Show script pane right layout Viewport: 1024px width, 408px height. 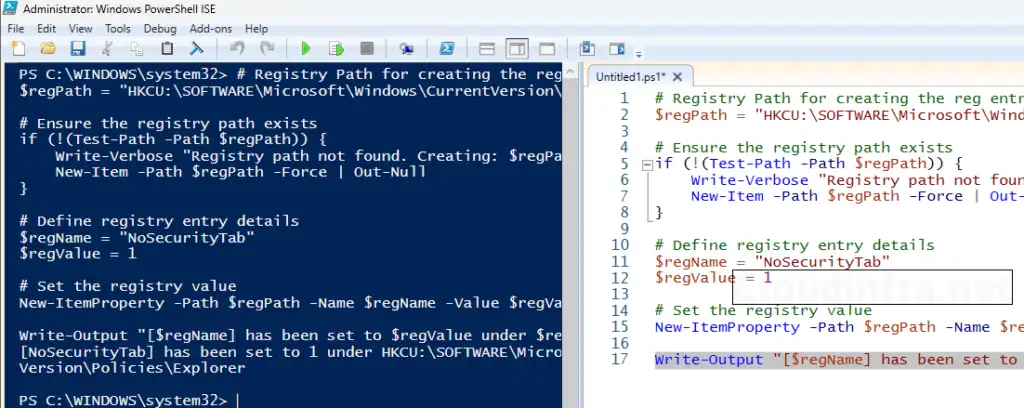click(x=517, y=49)
